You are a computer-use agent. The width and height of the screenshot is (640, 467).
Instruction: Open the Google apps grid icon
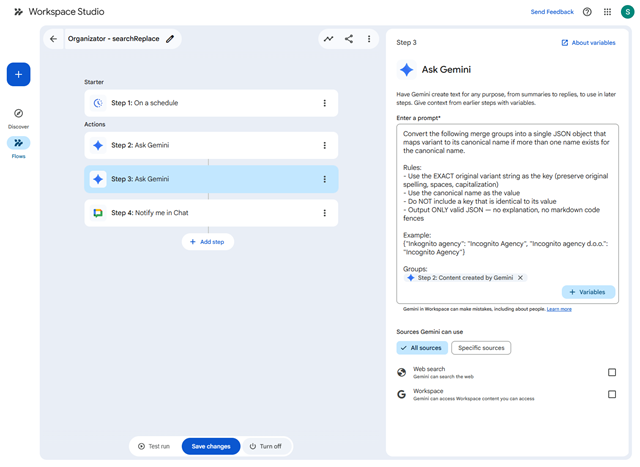607,12
